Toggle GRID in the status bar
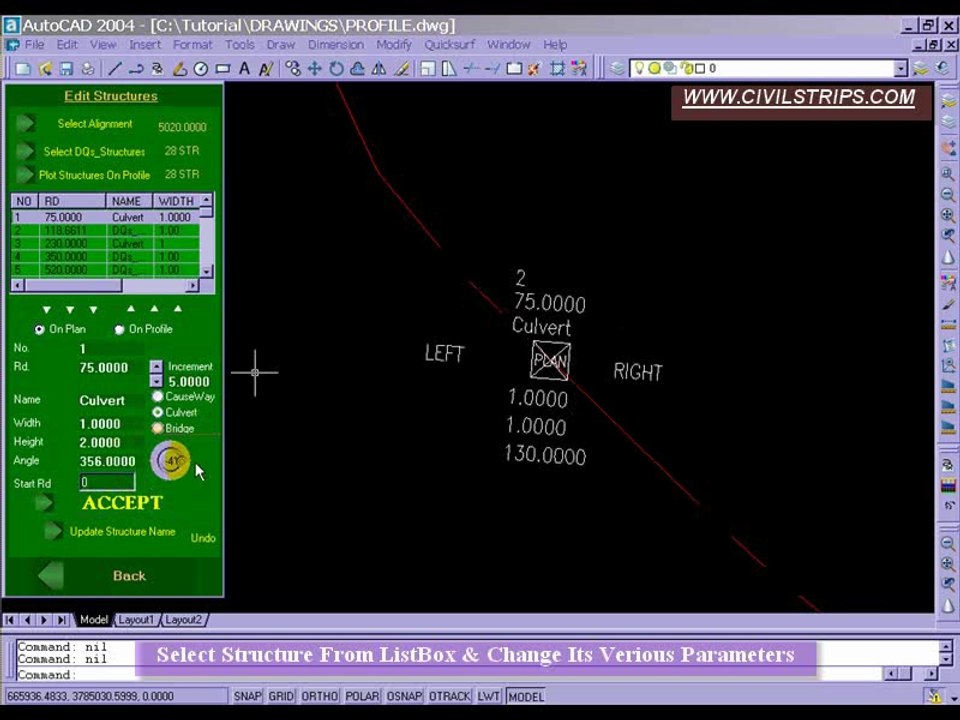 coord(282,696)
